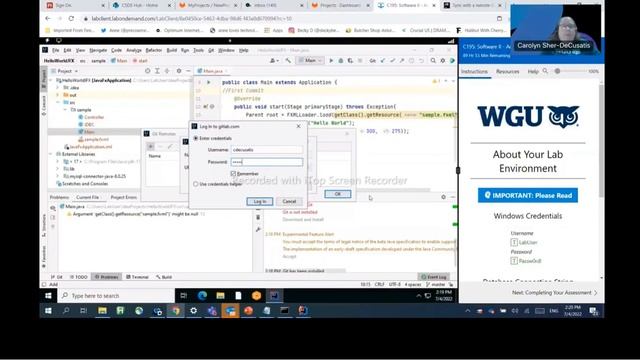Click the Build project hammer icon
The width and height of the screenshot is (640, 360).
288,61
